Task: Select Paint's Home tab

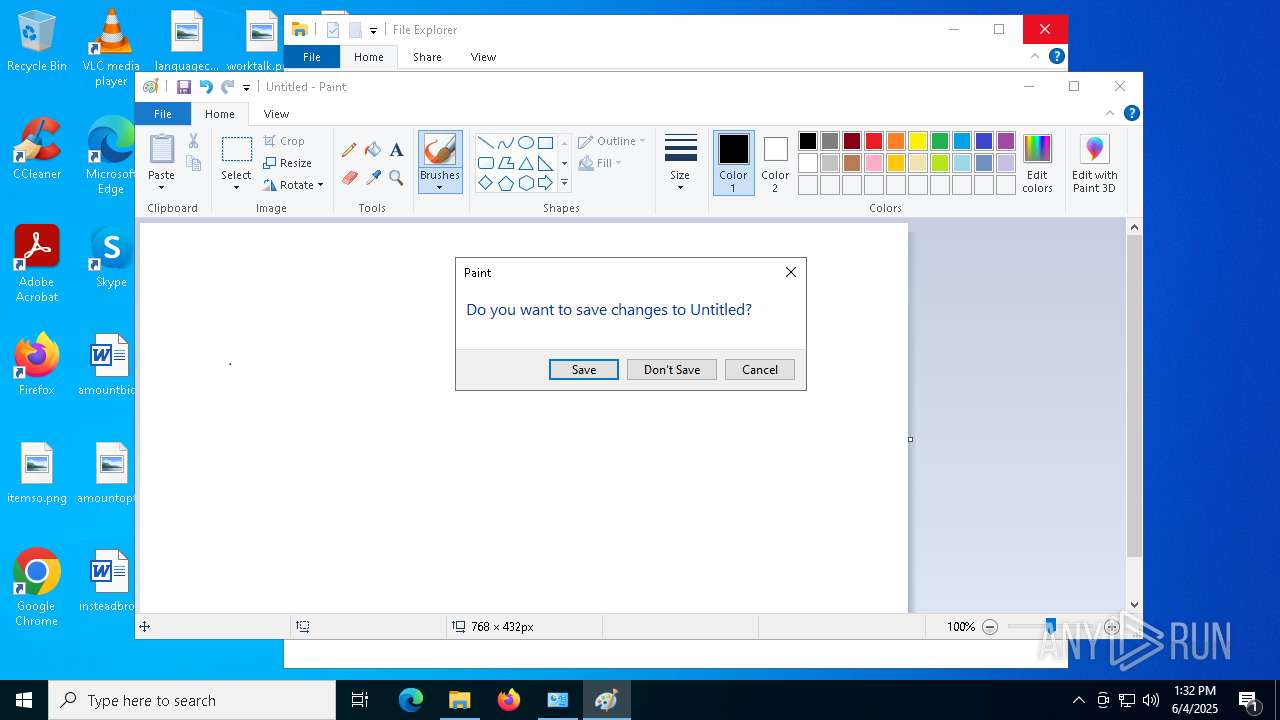Action: click(x=220, y=114)
